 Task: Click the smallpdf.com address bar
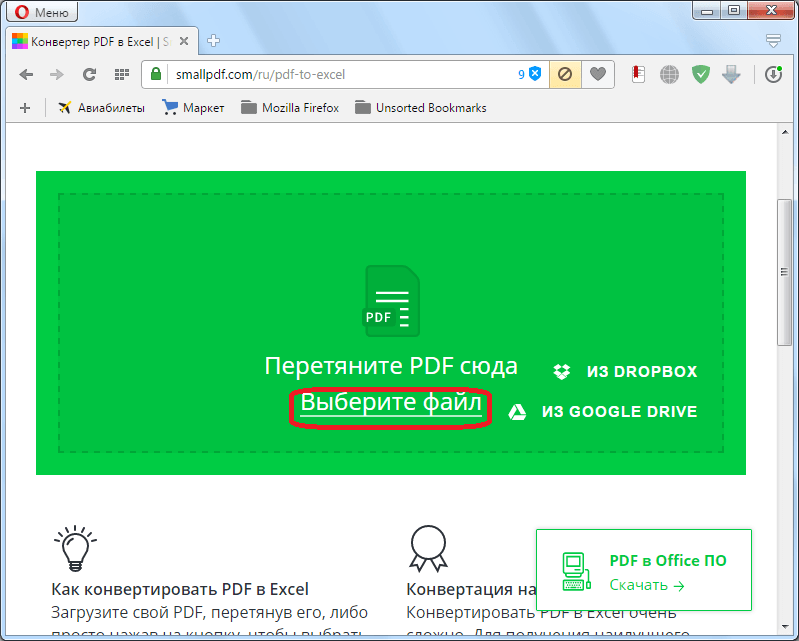click(x=330, y=74)
